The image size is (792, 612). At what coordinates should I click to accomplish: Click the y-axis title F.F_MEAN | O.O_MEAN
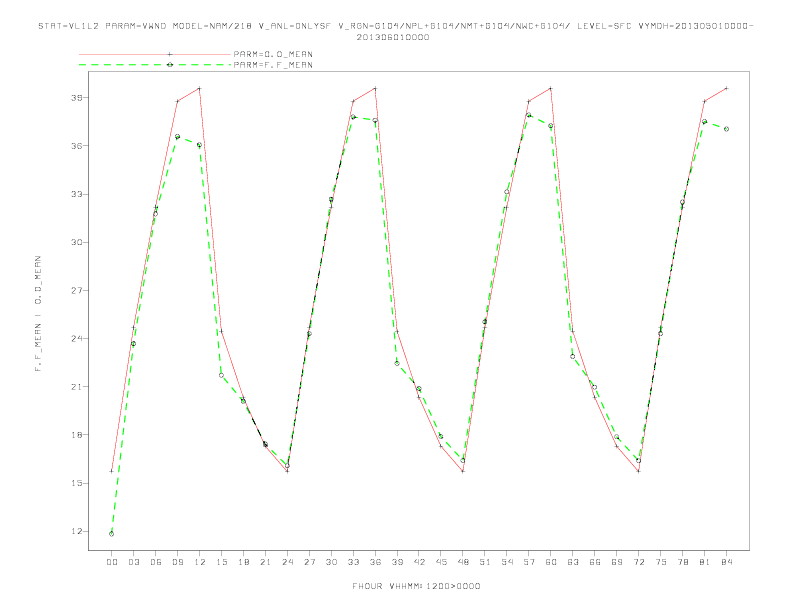click(38, 314)
